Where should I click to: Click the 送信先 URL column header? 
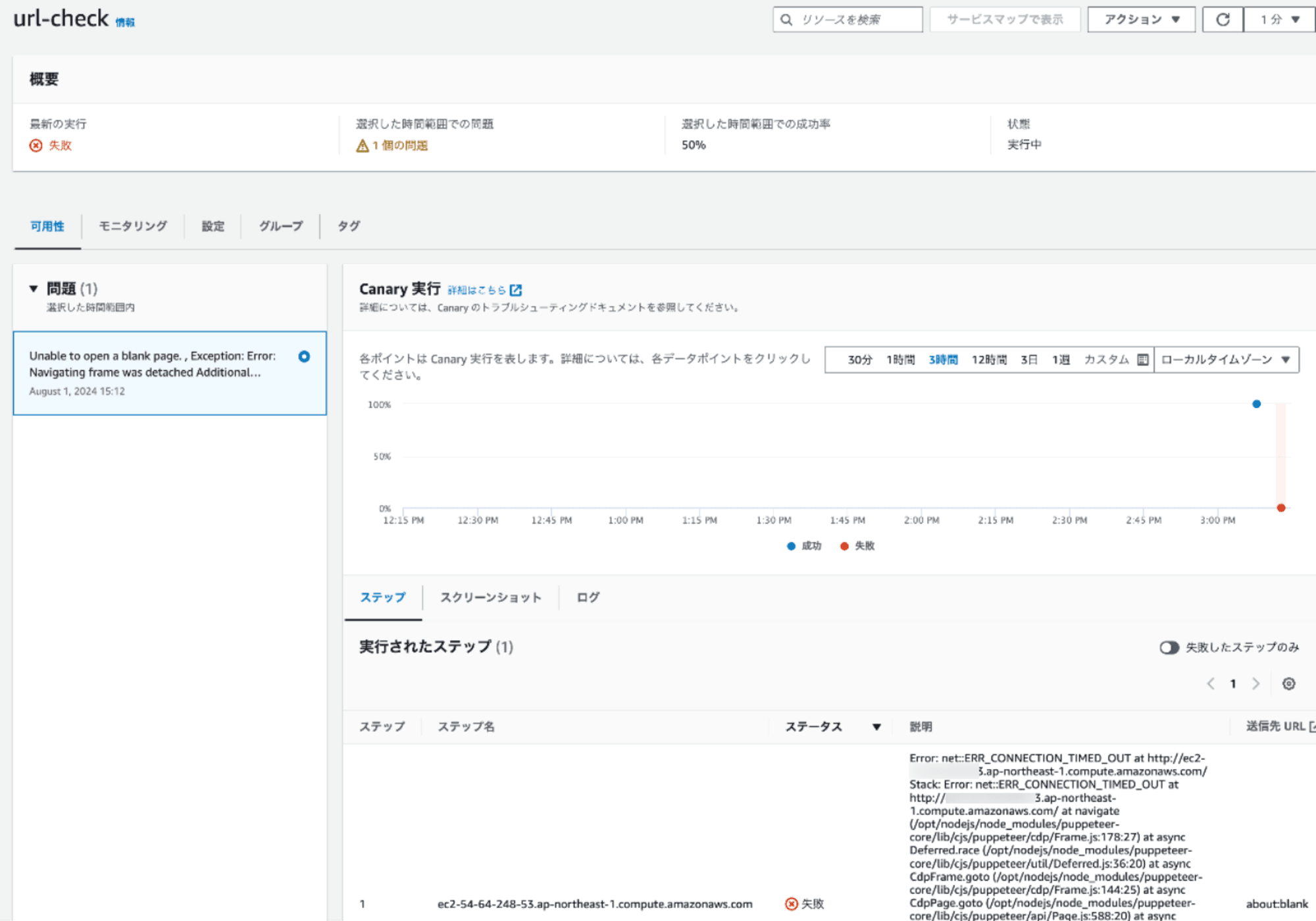point(1275,726)
